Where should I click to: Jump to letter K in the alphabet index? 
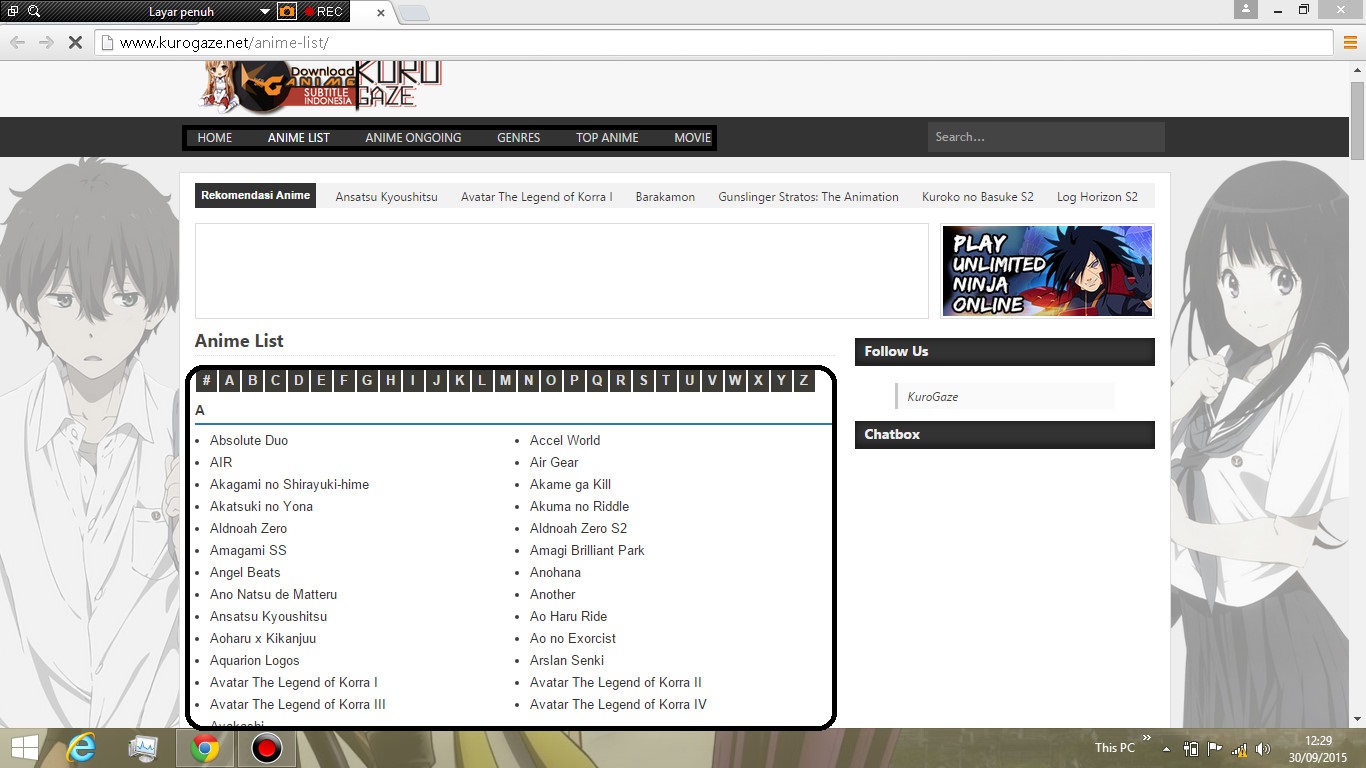click(x=460, y=380)
